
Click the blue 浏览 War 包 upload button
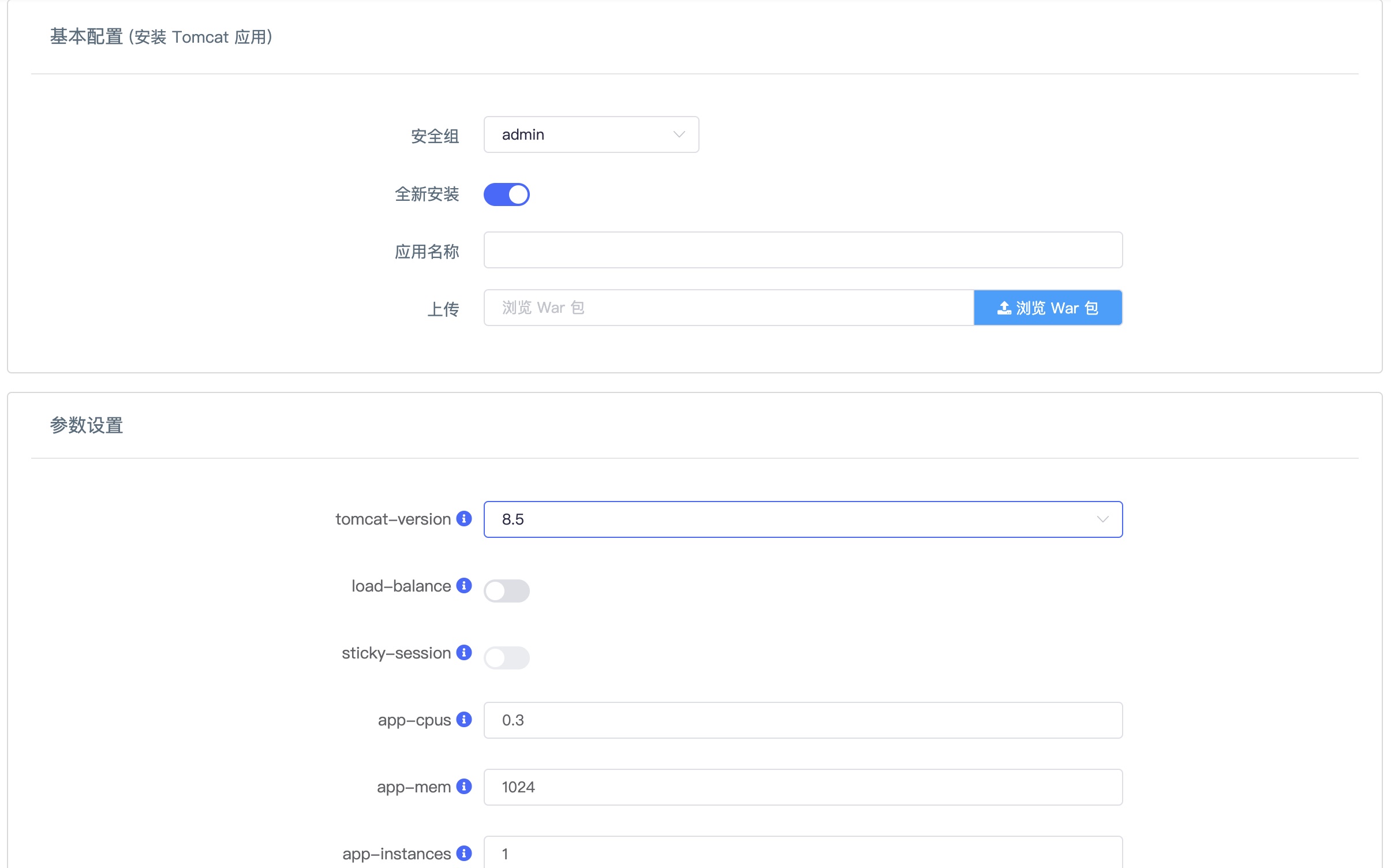1048,308
